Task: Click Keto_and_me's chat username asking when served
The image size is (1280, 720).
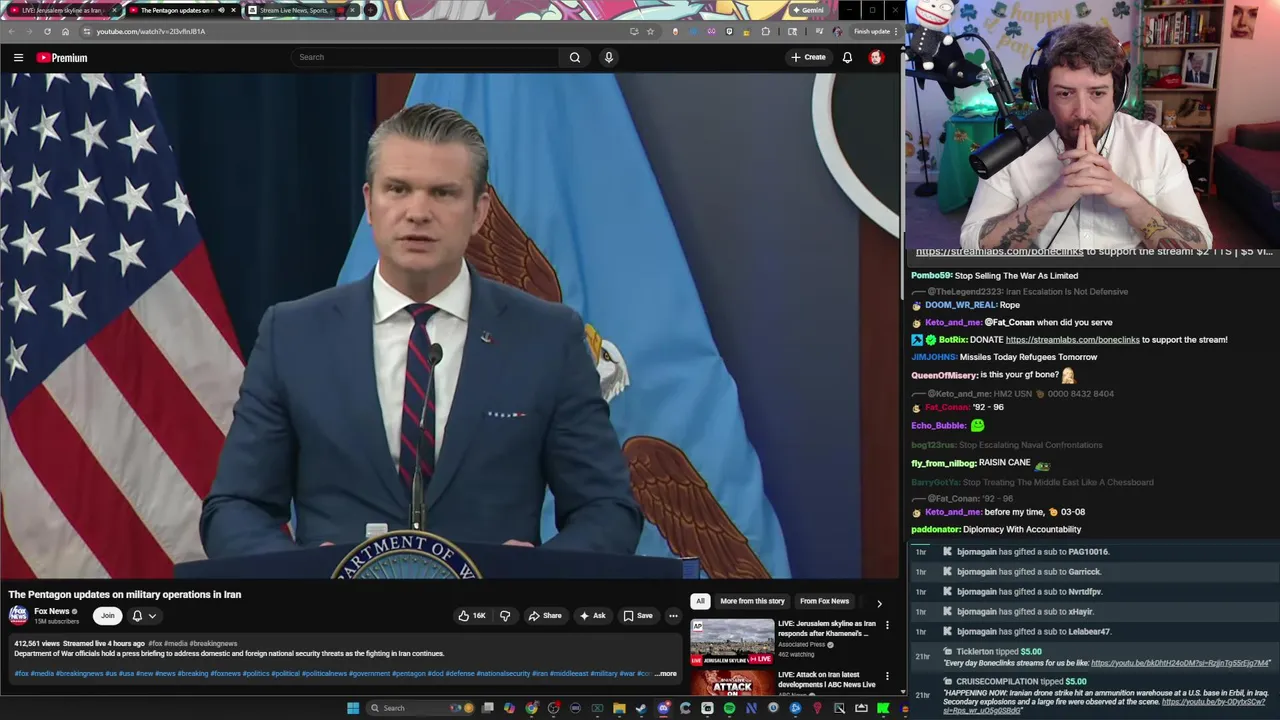Action: pyautogui.click(x=953, y=323)
